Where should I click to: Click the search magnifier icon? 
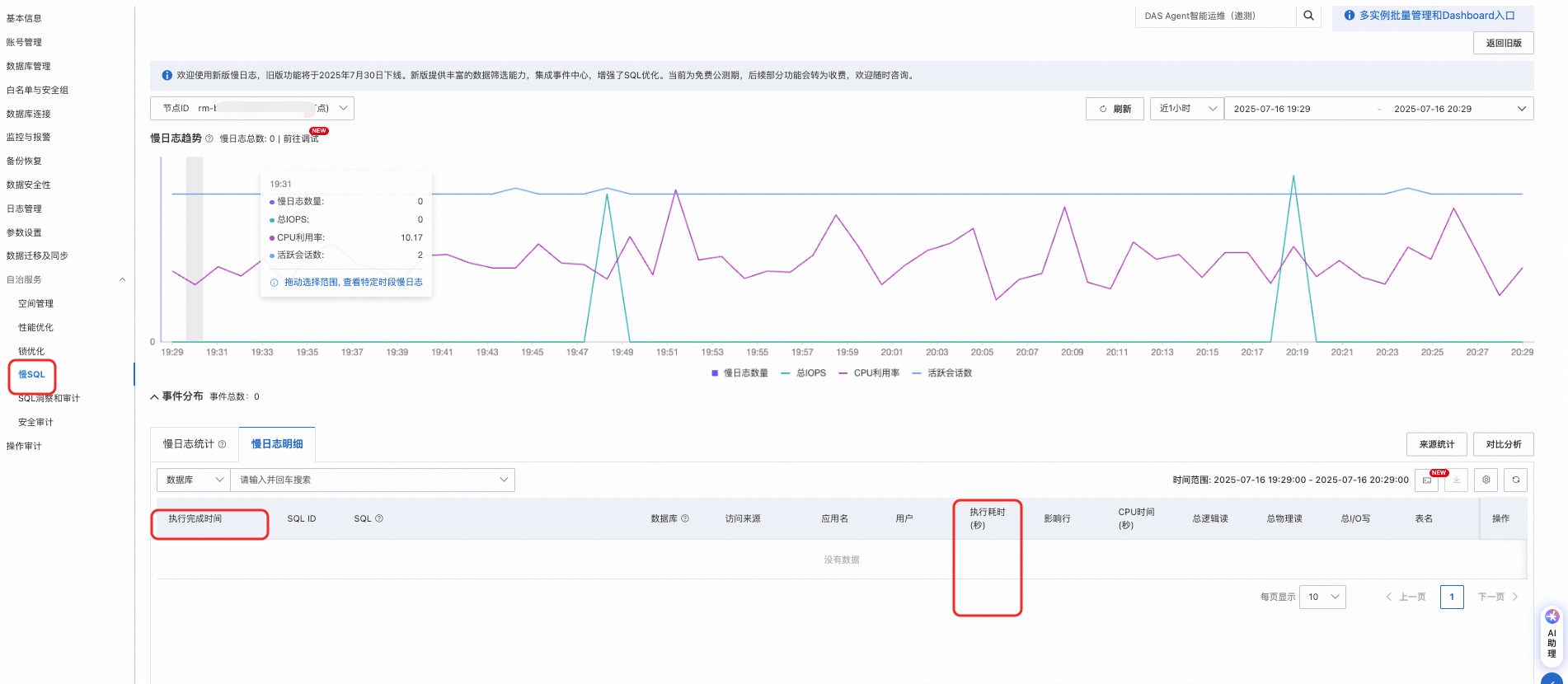pos(1308,16)
